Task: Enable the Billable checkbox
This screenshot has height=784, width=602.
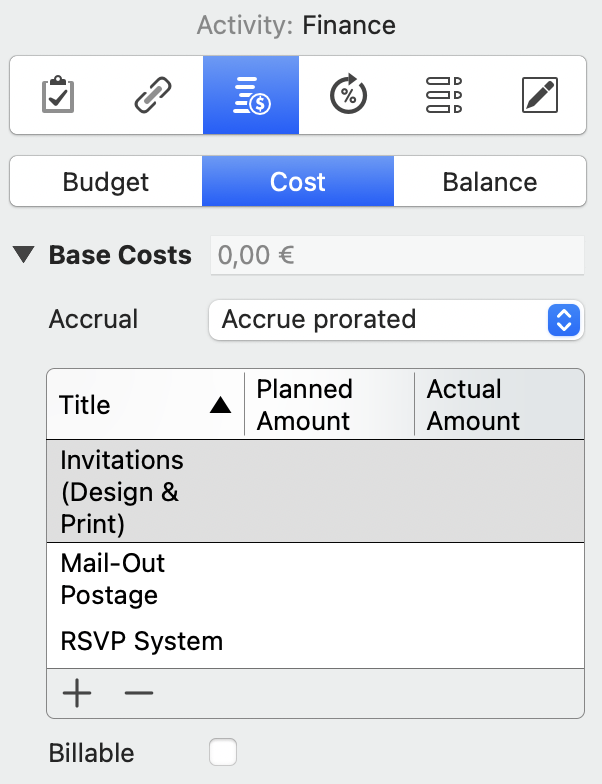Action: pos(223,753)
